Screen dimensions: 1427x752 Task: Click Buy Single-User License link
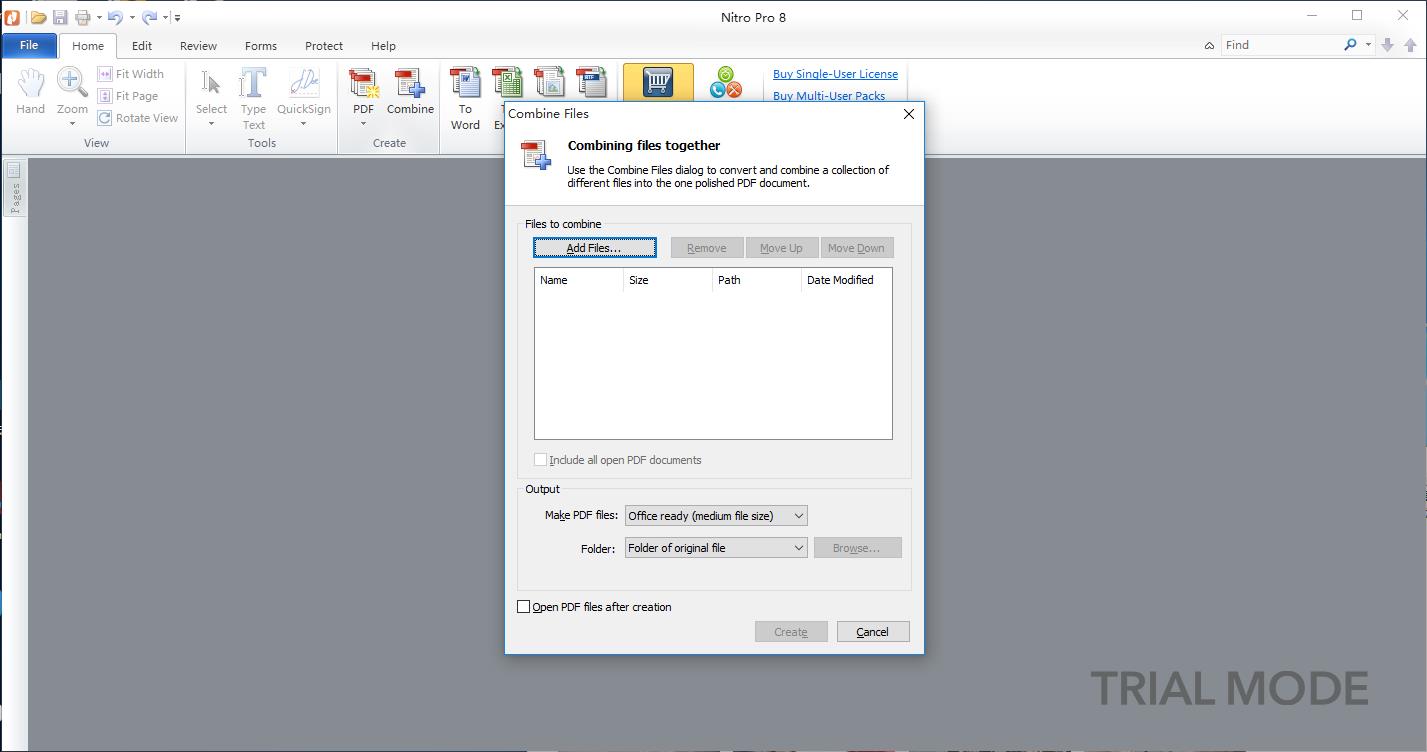tap(835, 74)
